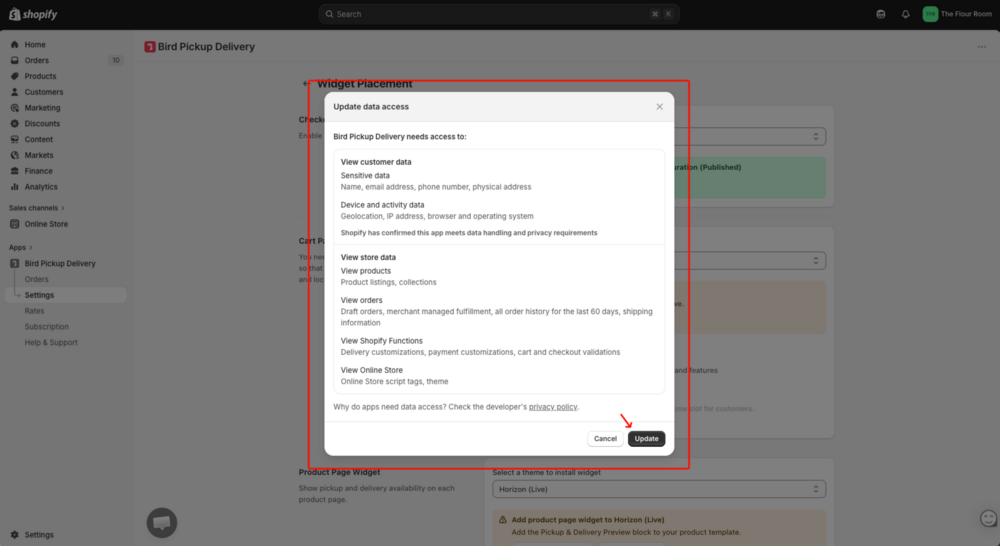Click the Shopify logo
Screen dimensions: 1000x546
click(33, 14)
